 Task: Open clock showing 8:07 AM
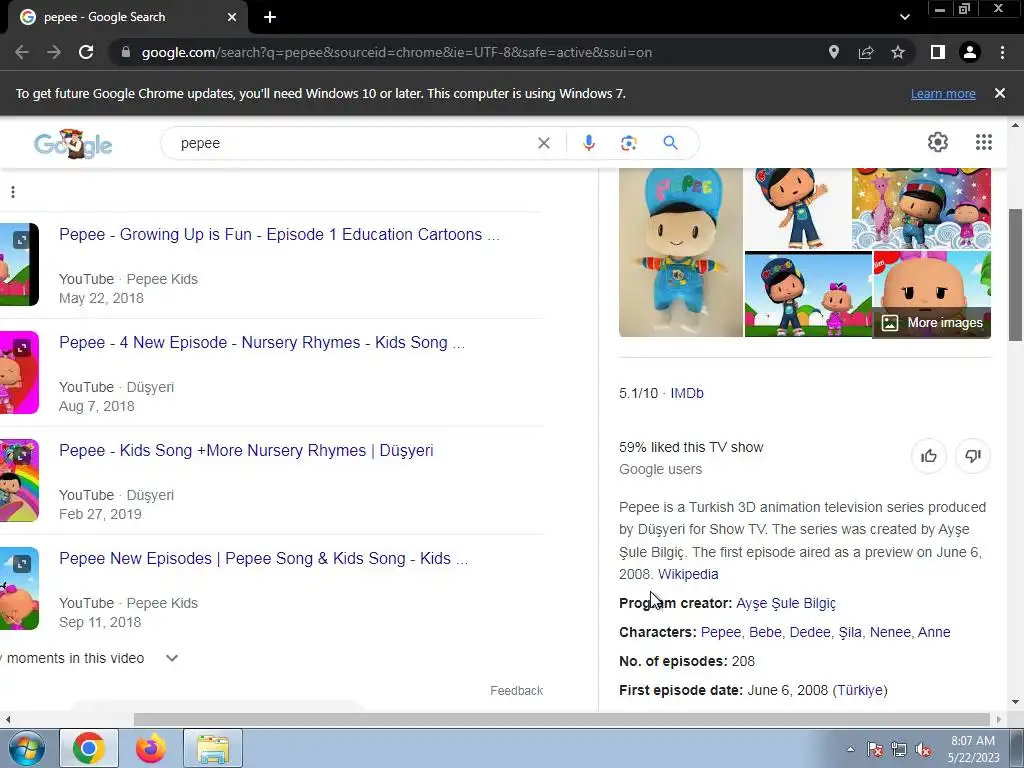pos(973,749)
